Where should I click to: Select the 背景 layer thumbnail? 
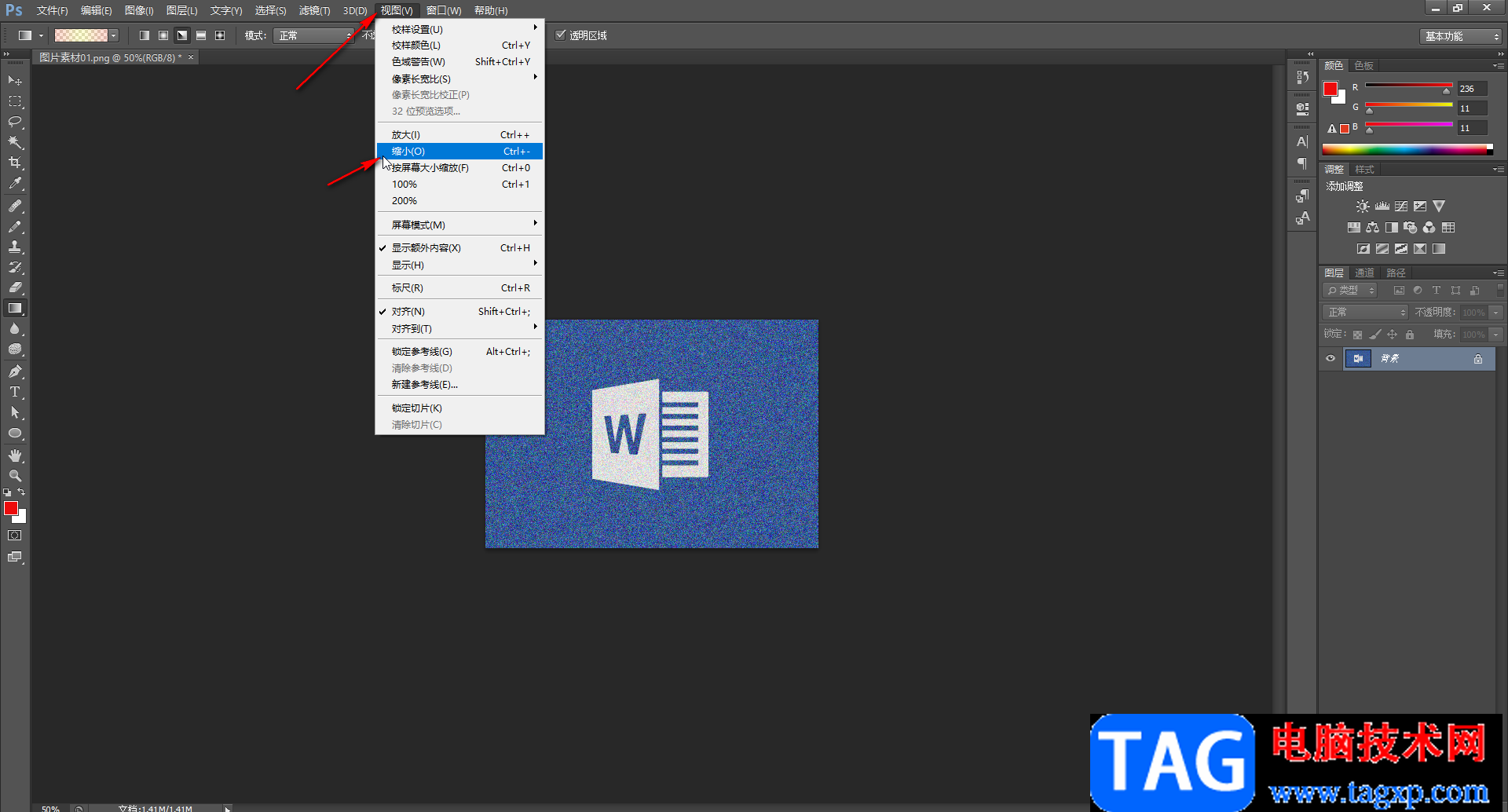[x=1358, y=359]
